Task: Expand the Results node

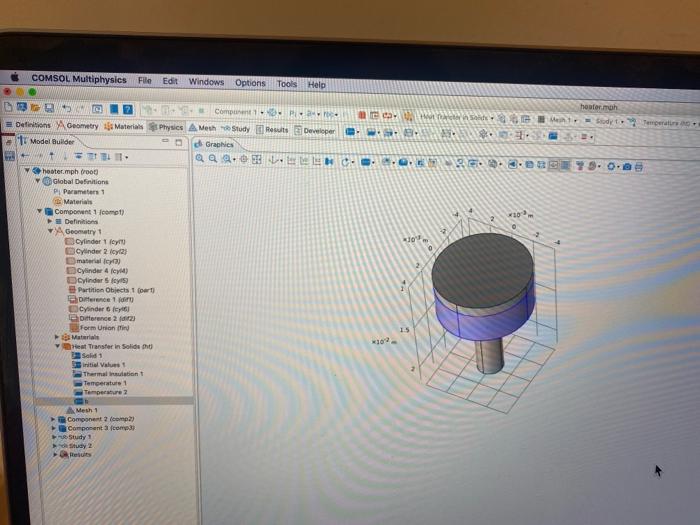Action: click(55, 454)
